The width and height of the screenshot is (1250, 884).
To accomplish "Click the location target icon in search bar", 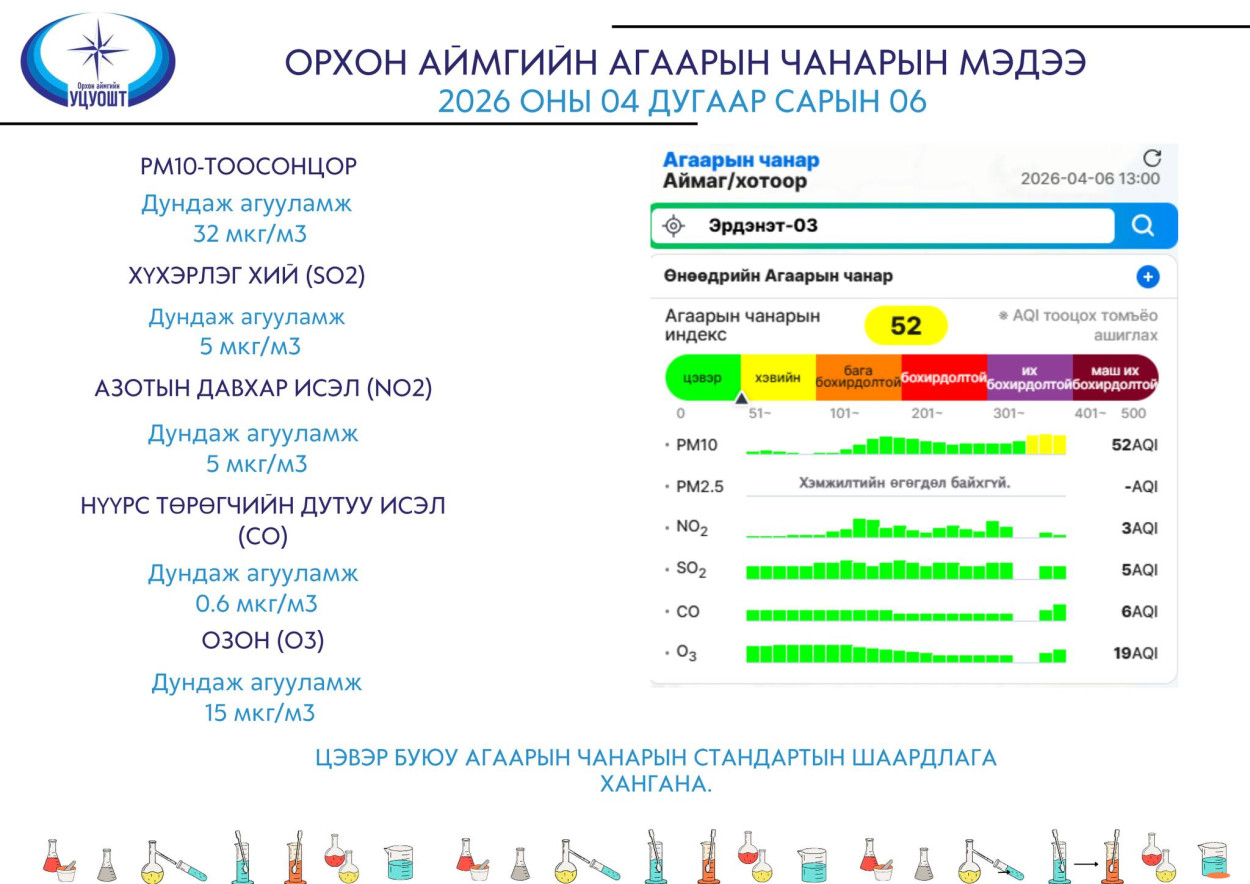I will 674,226.
